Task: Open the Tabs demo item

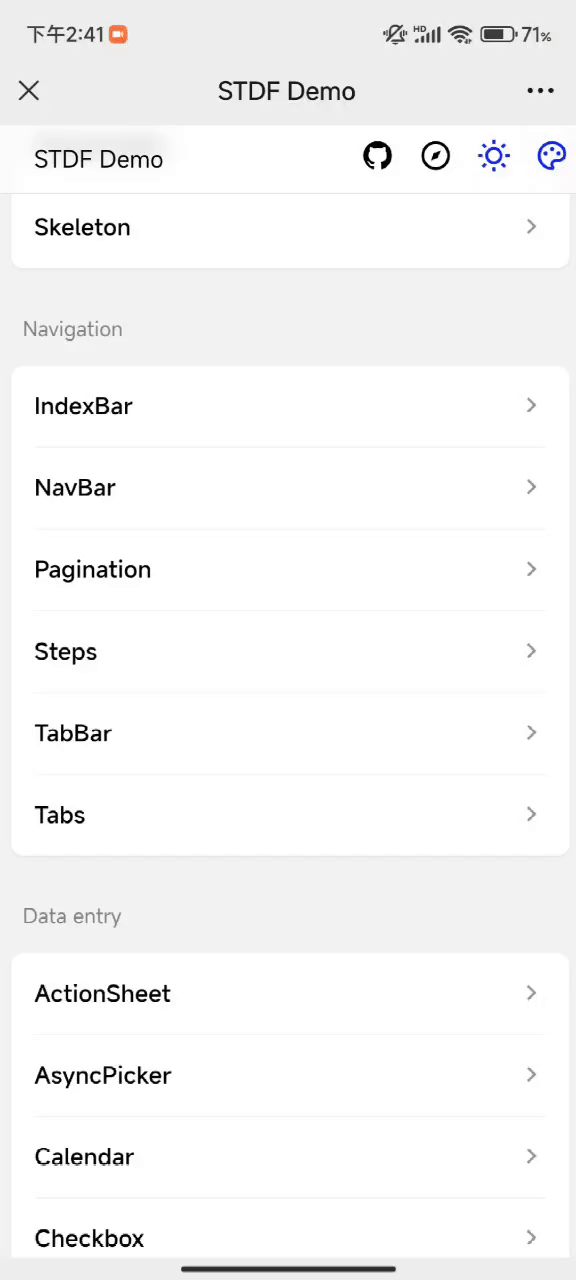Action: (x=288, y=814)
